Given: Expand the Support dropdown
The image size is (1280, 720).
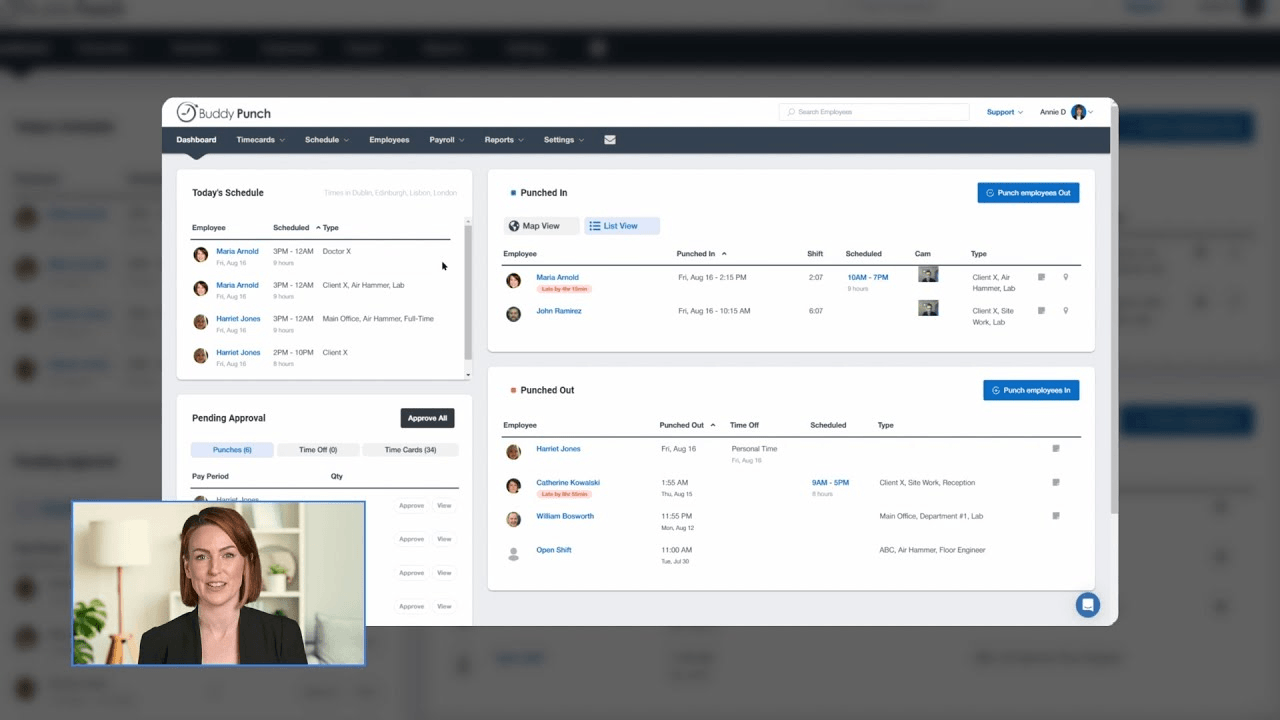Looking at the screenshot, I should tap(1004, 112).
